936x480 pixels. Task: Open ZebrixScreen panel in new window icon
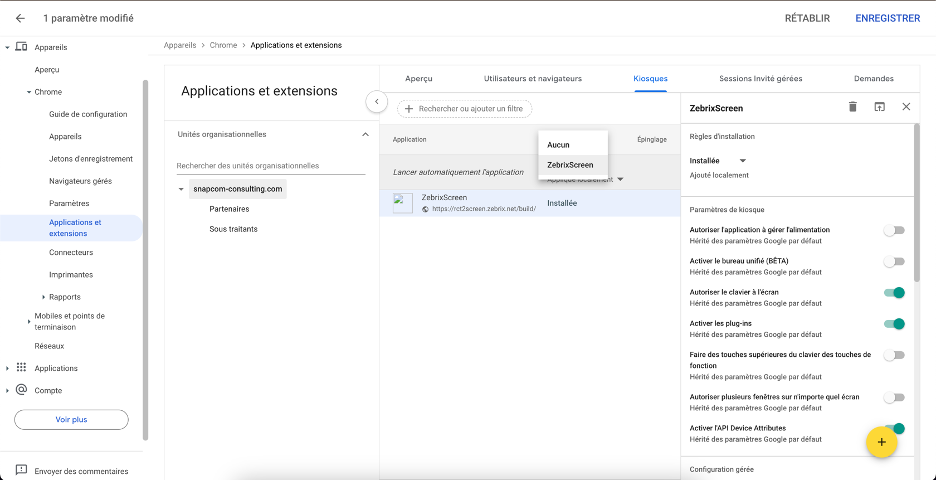[879, 107]
